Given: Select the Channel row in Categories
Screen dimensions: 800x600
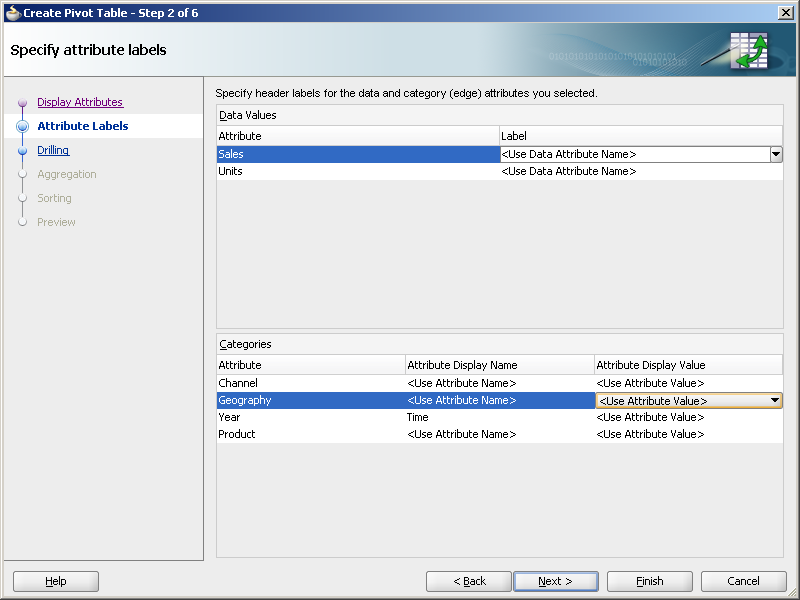Looking at the screenshot, I should click(300, 383).
